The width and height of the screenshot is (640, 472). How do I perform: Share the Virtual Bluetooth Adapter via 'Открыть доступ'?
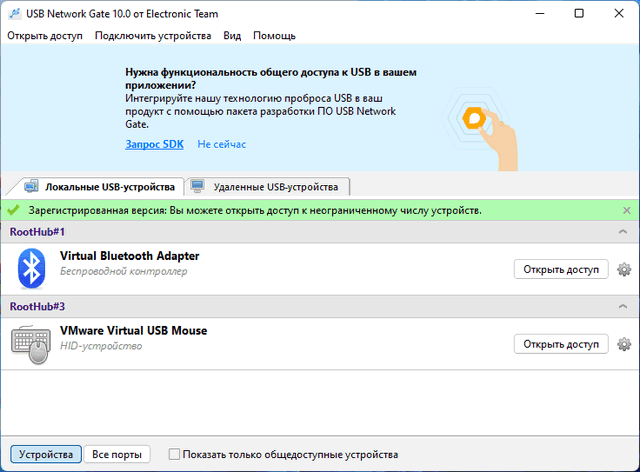coord(561,269)
